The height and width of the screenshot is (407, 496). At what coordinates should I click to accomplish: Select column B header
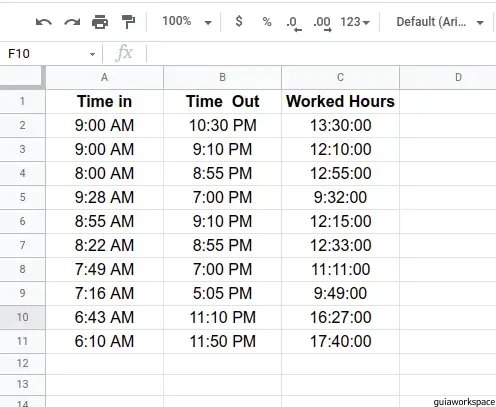222,78
